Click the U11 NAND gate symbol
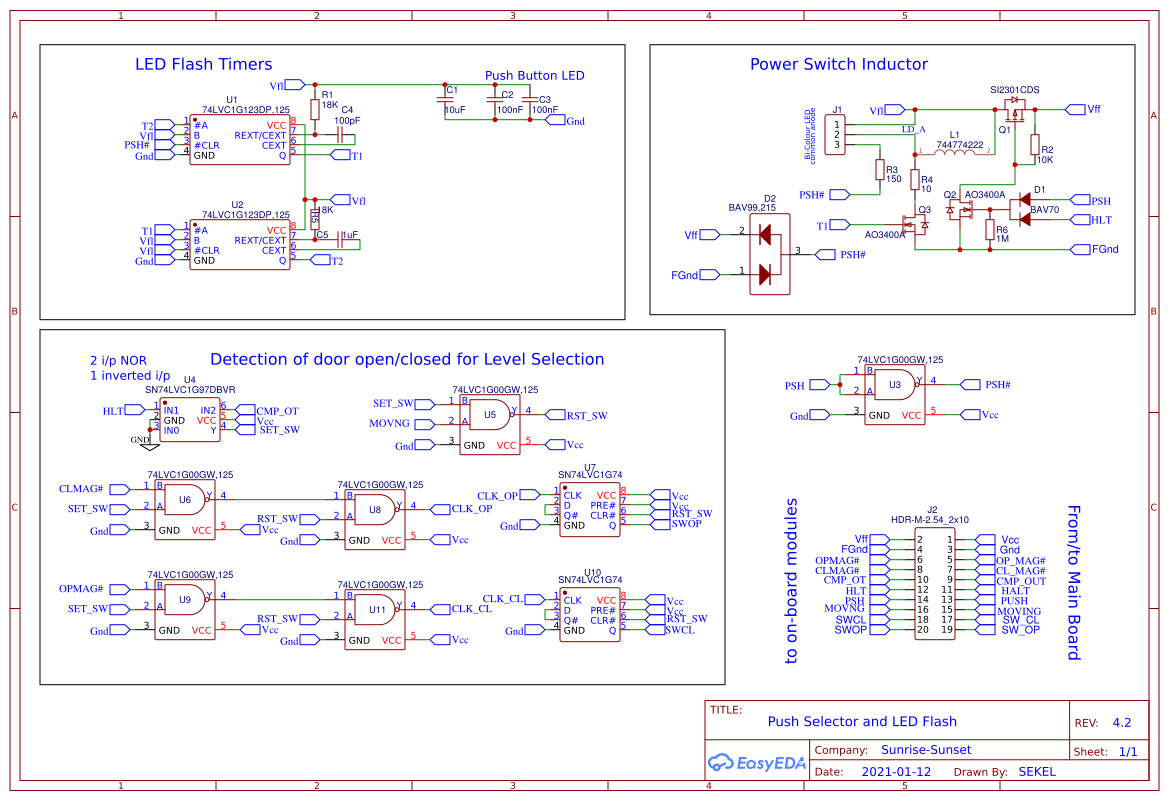 point(375,620)
